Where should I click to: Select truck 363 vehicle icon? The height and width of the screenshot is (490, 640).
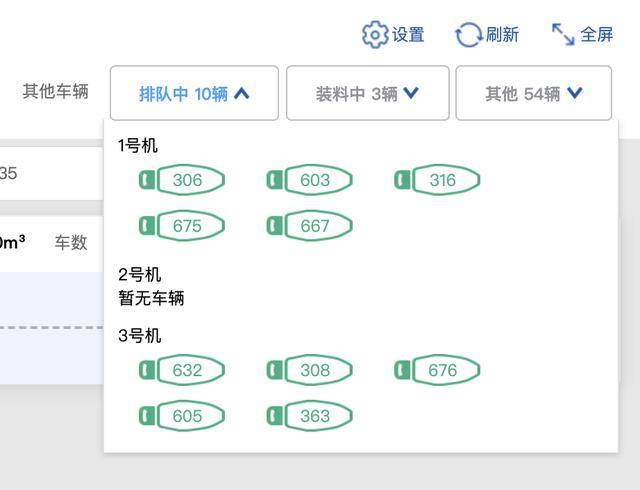310,416
